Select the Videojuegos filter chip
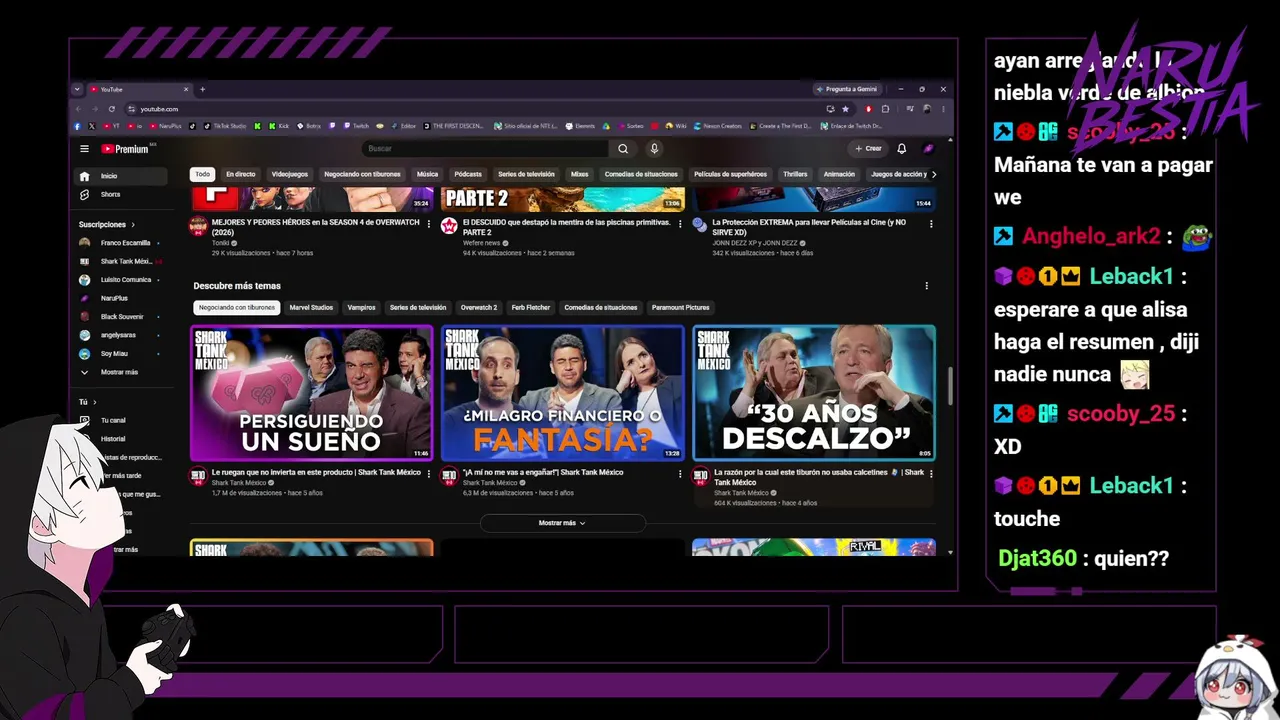Image resolution: width=1280 pixels, height=720 pixels. coord(290,174)
